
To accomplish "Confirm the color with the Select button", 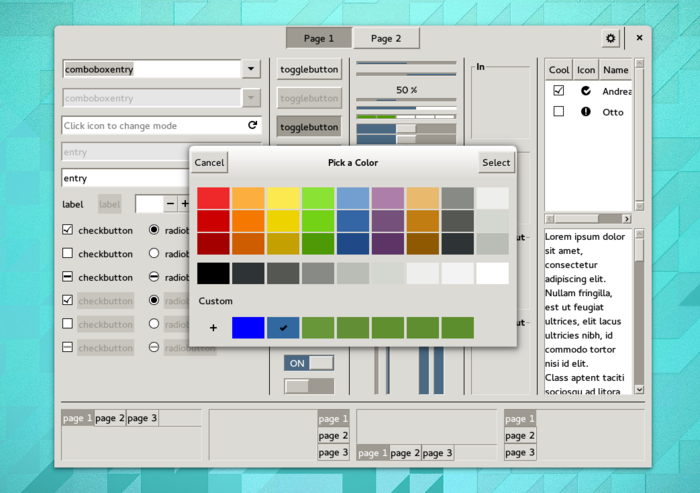I will 496,163.
